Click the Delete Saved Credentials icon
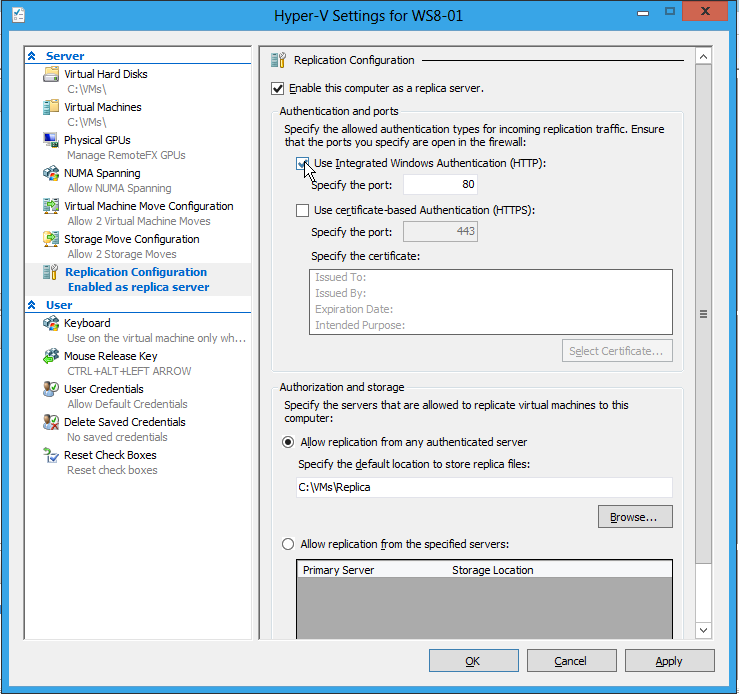This screenshot has width=739, height=695. coord(51,422)
